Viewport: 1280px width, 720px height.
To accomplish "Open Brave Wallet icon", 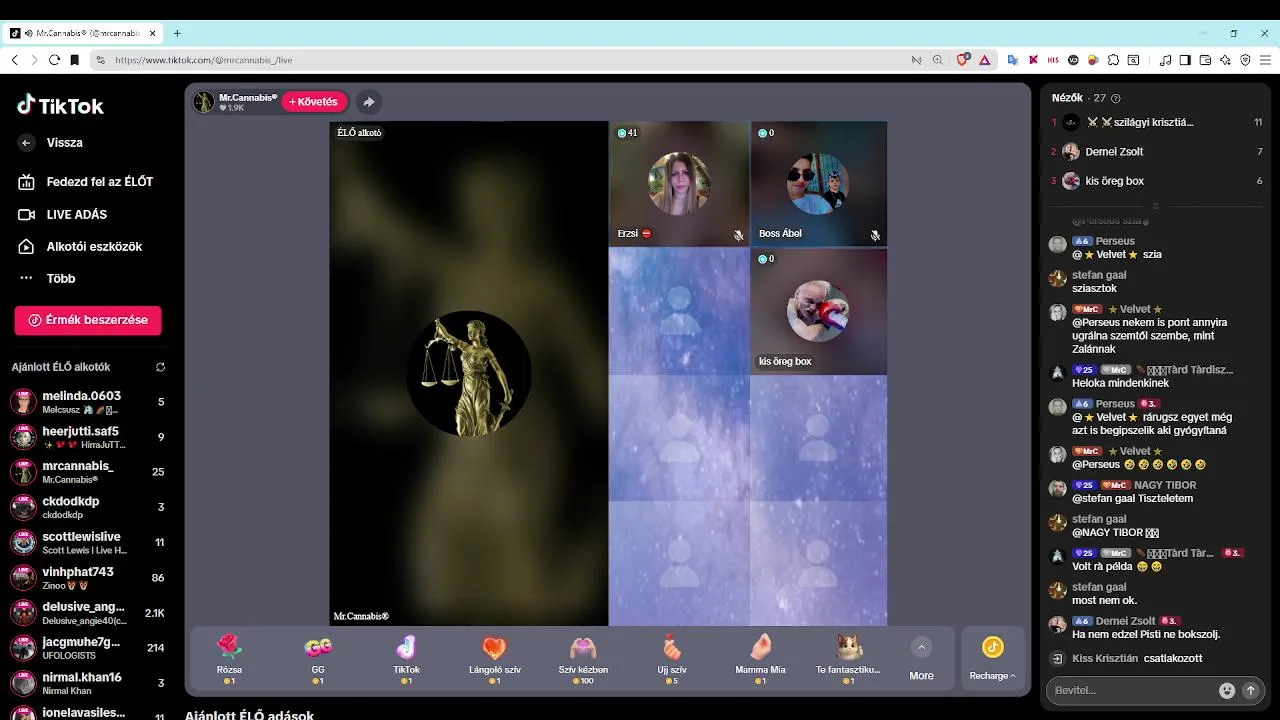I will (x=1205, y=60).
